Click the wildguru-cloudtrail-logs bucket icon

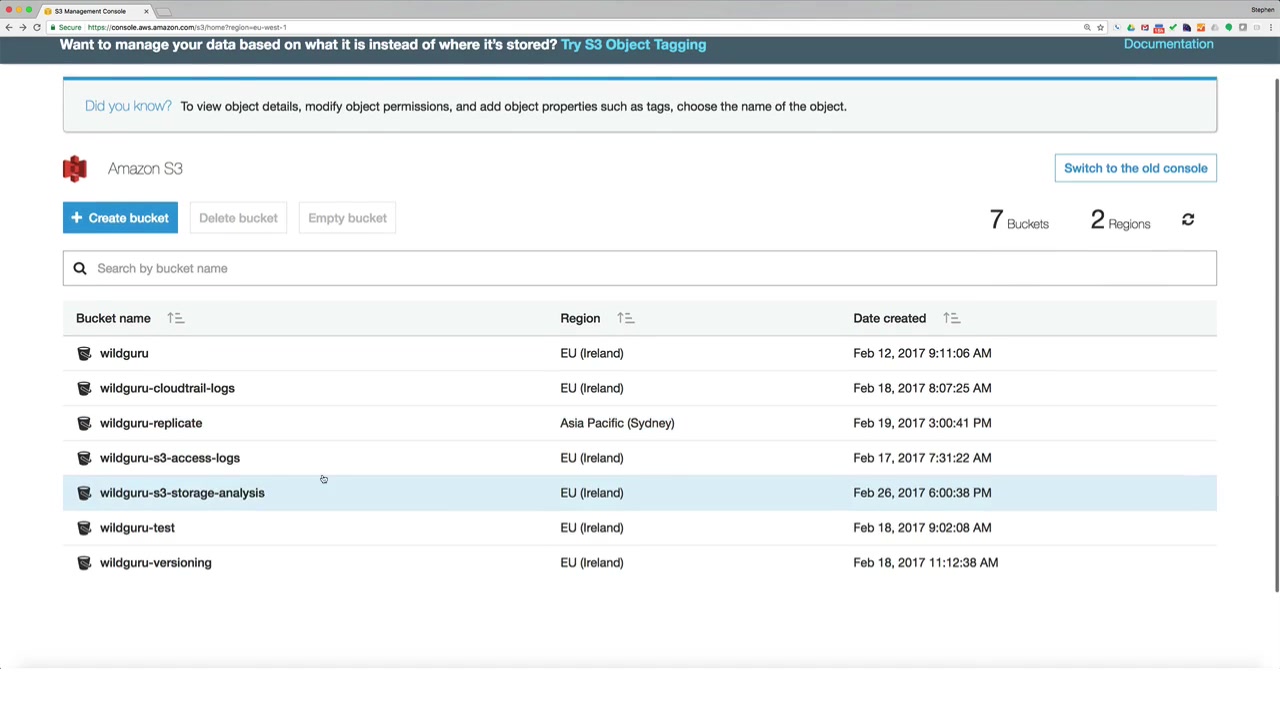84,388
